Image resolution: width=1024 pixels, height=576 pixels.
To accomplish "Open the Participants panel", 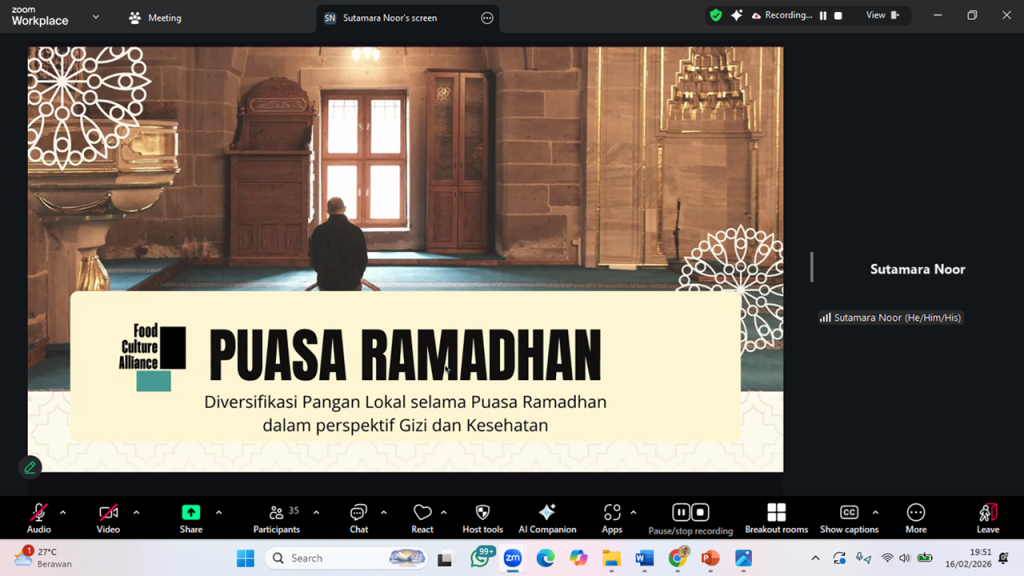I will point(277,516).
